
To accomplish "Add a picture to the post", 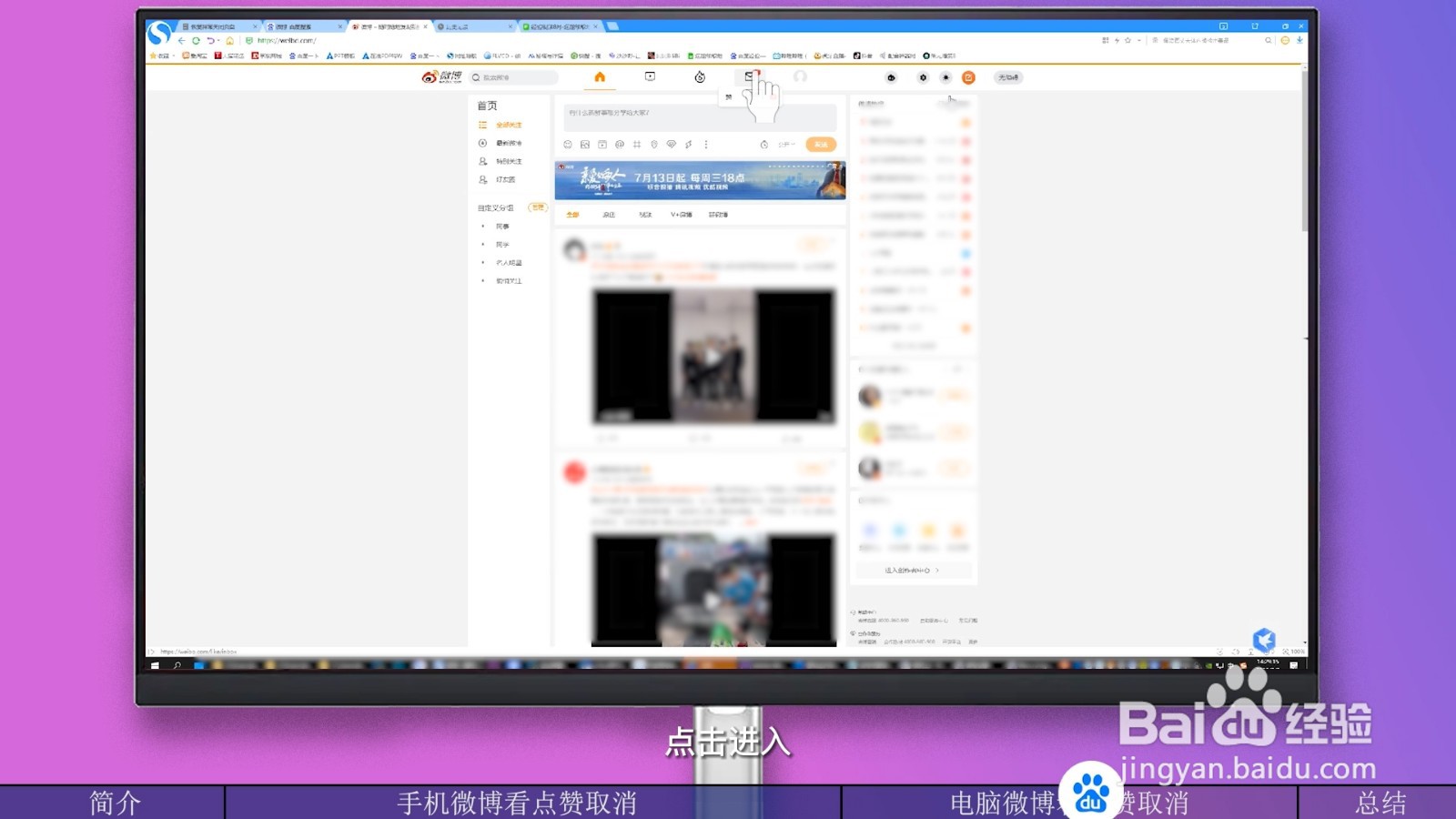I will [x=585, y=145].
